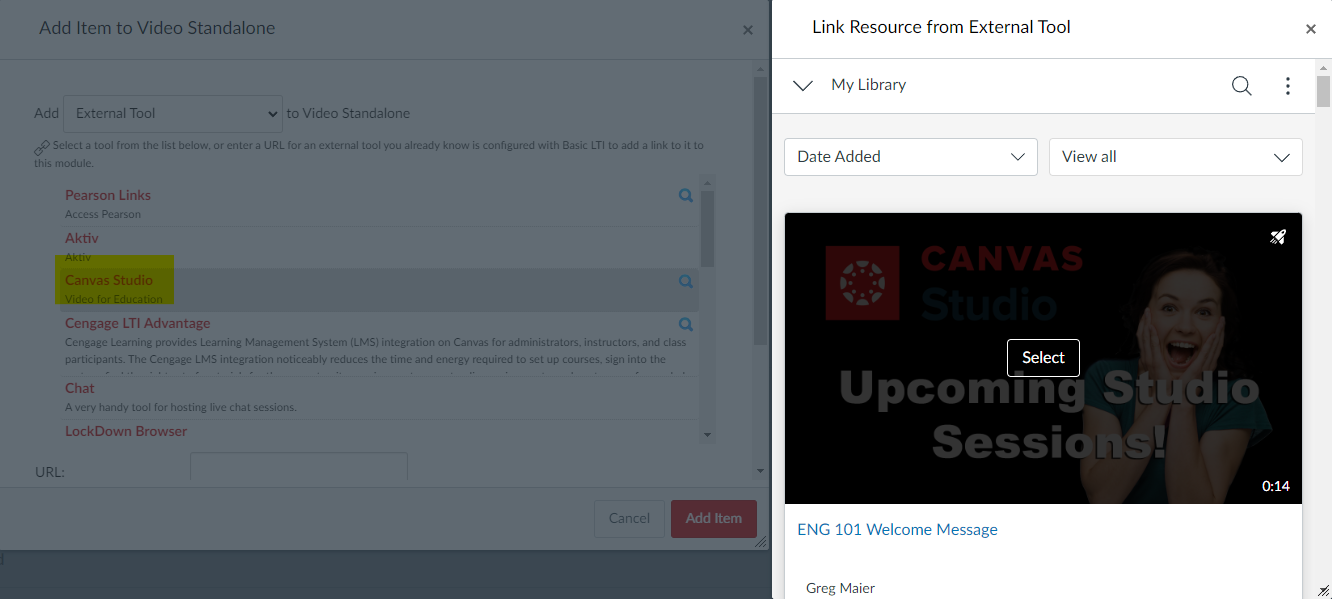The height and width of the screenshot is (599, 1332).
Task: Click the Greg Maier author name
Action: pyautogui.click(x=840, y=588)
